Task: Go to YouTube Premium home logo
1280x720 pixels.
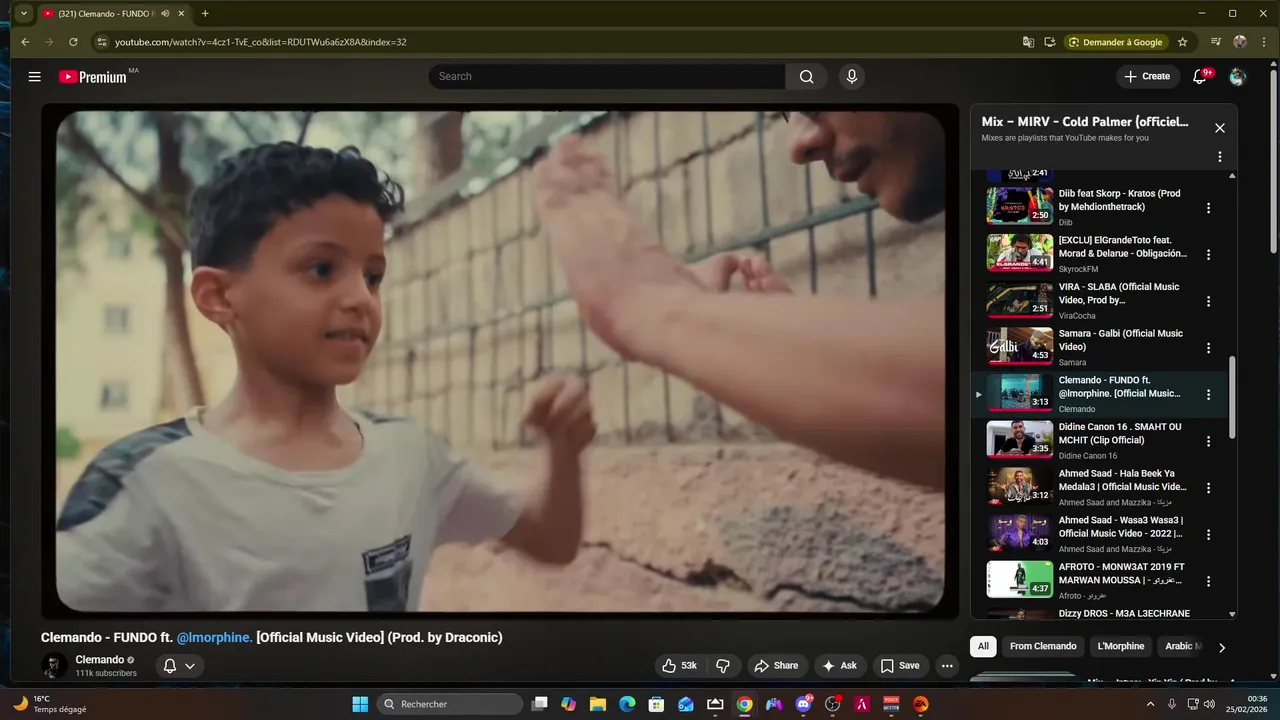Action: pyautogui.click(x=92, y=77)
